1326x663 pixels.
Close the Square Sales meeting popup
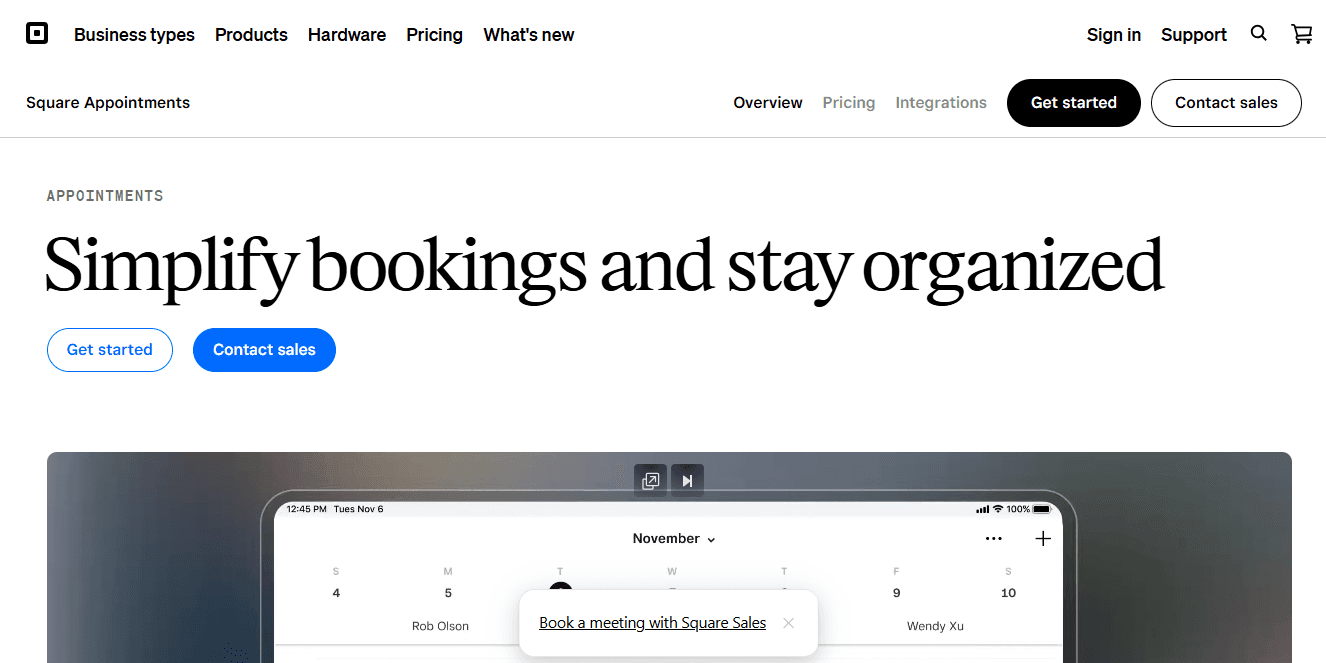(788, 623)
